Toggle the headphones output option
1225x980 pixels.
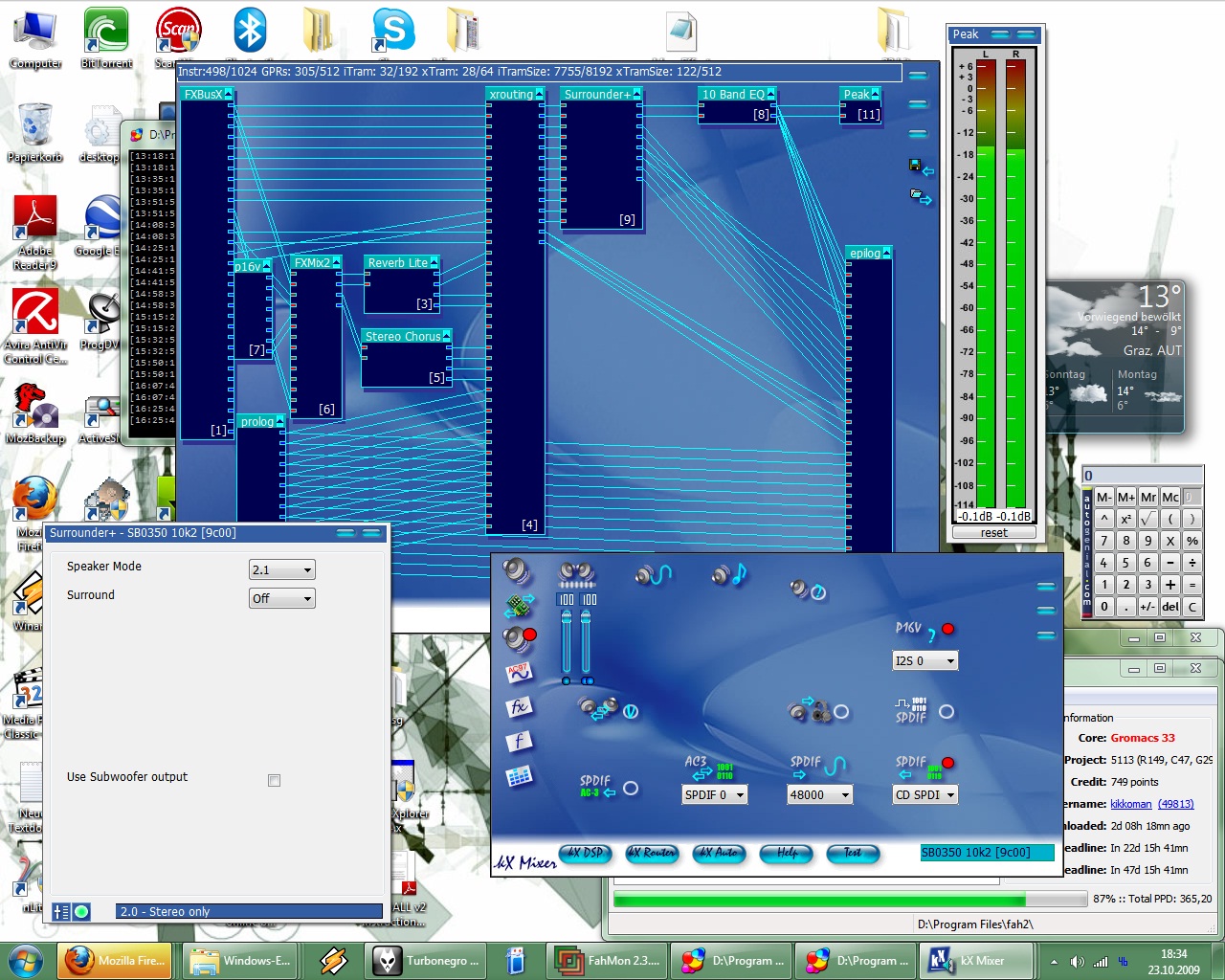(x=840, y=712)
